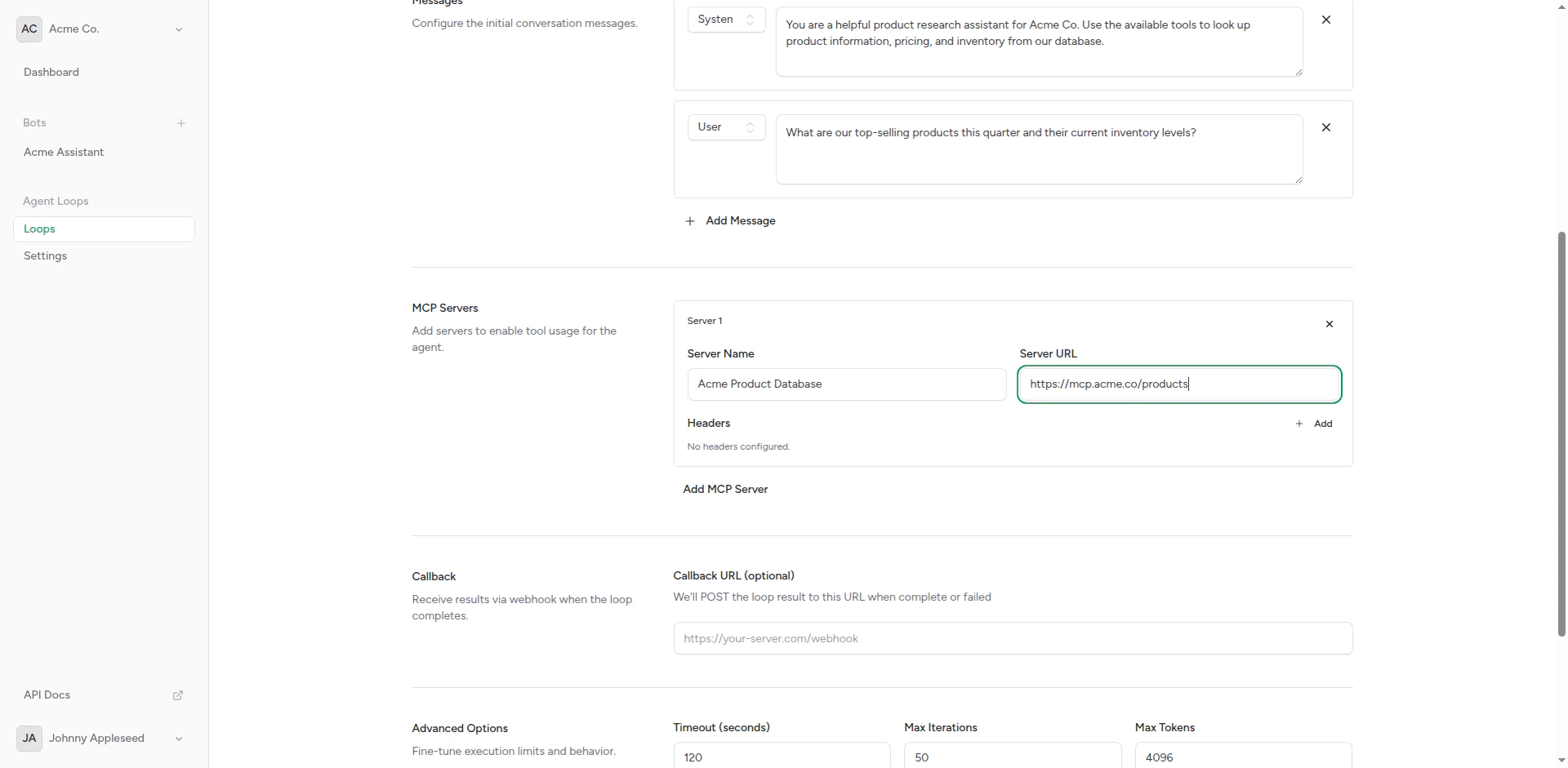Viewport: 1568px width, 768px height.
Task: Click the plus icon next to the Headers Add action
Action: click(1298, 423)
